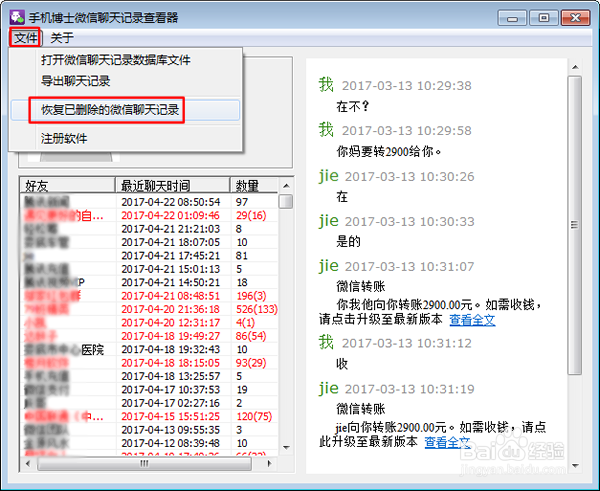The height and width of the screenshot is (491, 600).
Task: Click count cell 120(75)
Action: pos(254,416)
